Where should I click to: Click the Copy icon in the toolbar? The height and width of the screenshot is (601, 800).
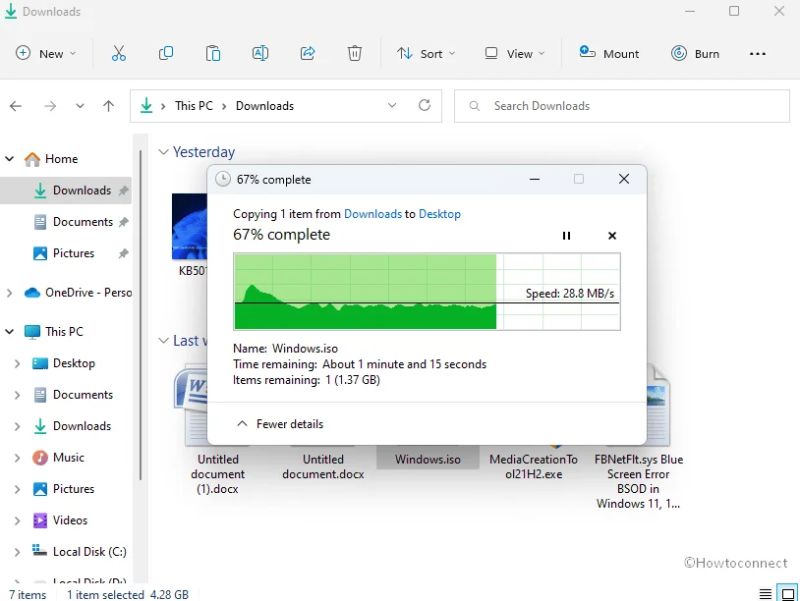166,53
